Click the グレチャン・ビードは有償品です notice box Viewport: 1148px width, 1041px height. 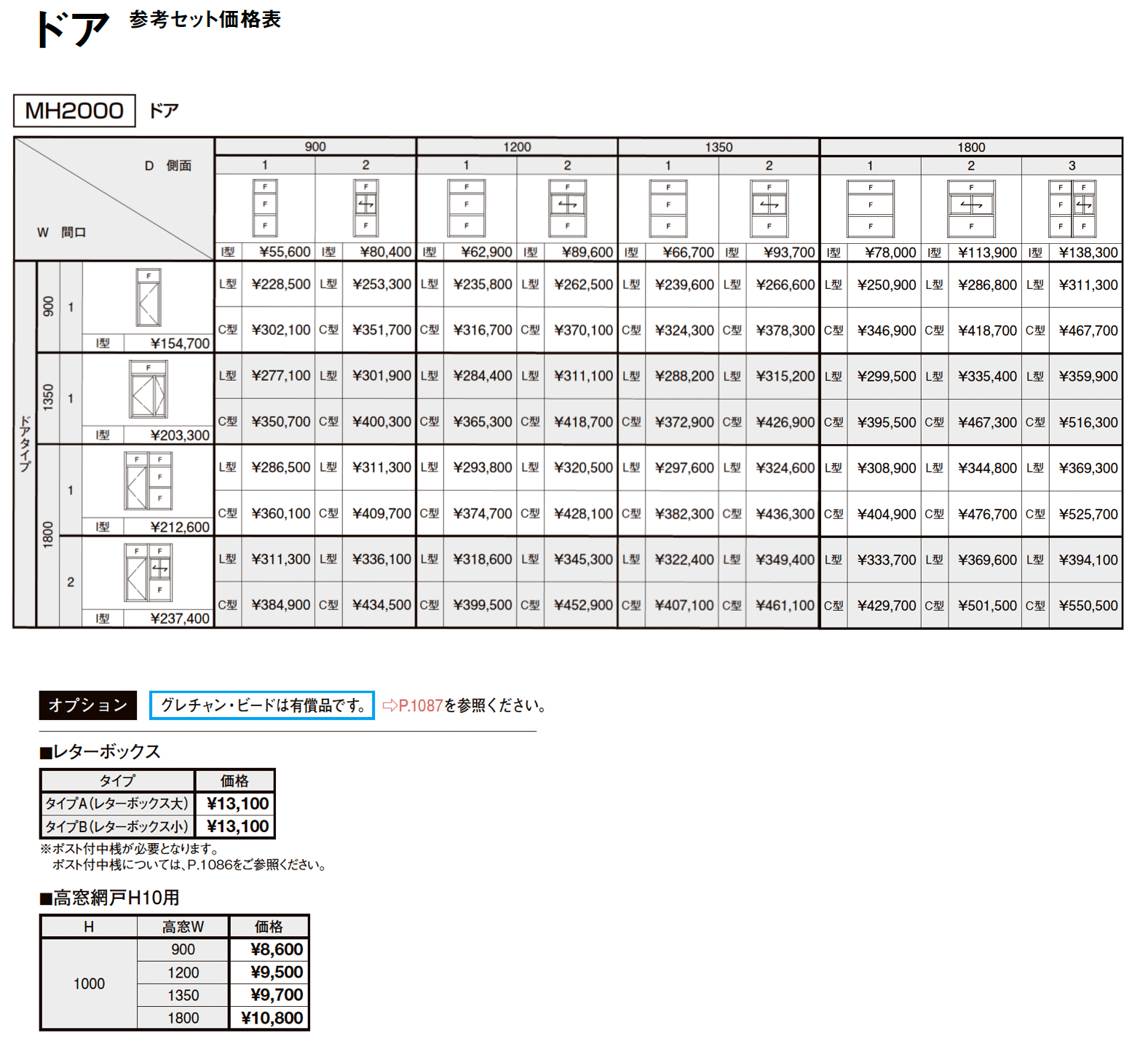coord(262,705)
